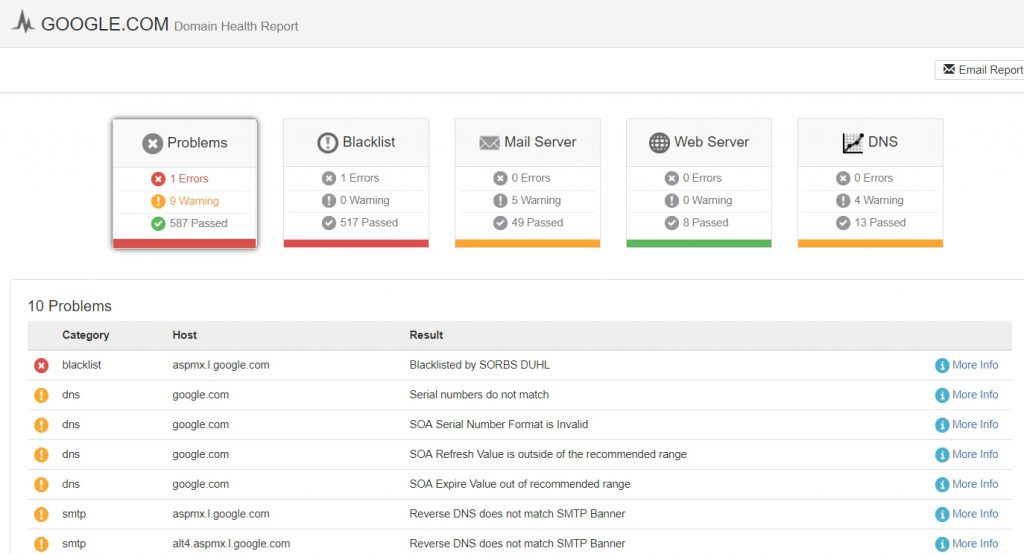The width and height of the screenshot is (1024, 554).
Task: Click 'Blacklisted by SORBS DUHL' result text
Action: click(479, 365)
